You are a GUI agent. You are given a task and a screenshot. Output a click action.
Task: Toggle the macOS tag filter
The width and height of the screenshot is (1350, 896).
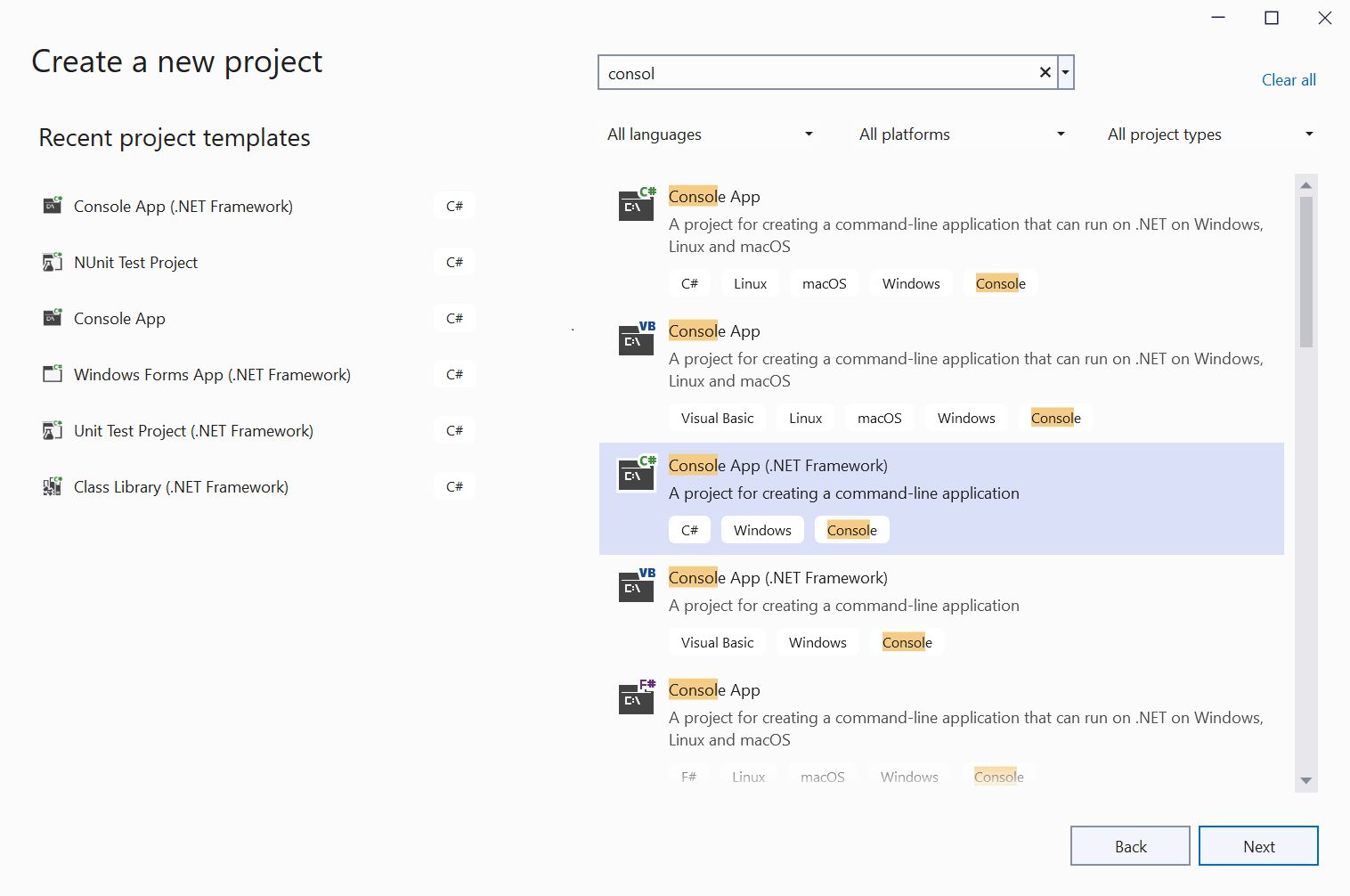824,282
